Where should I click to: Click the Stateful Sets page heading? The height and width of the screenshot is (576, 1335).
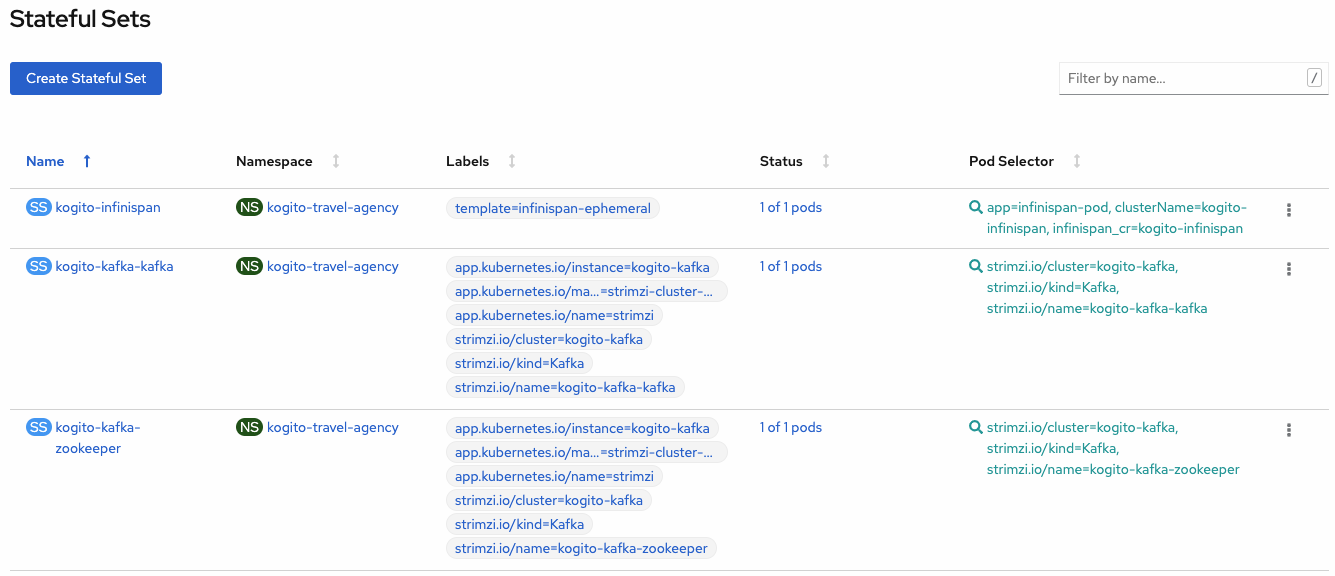pyautogui.click(x=80, y=19)
